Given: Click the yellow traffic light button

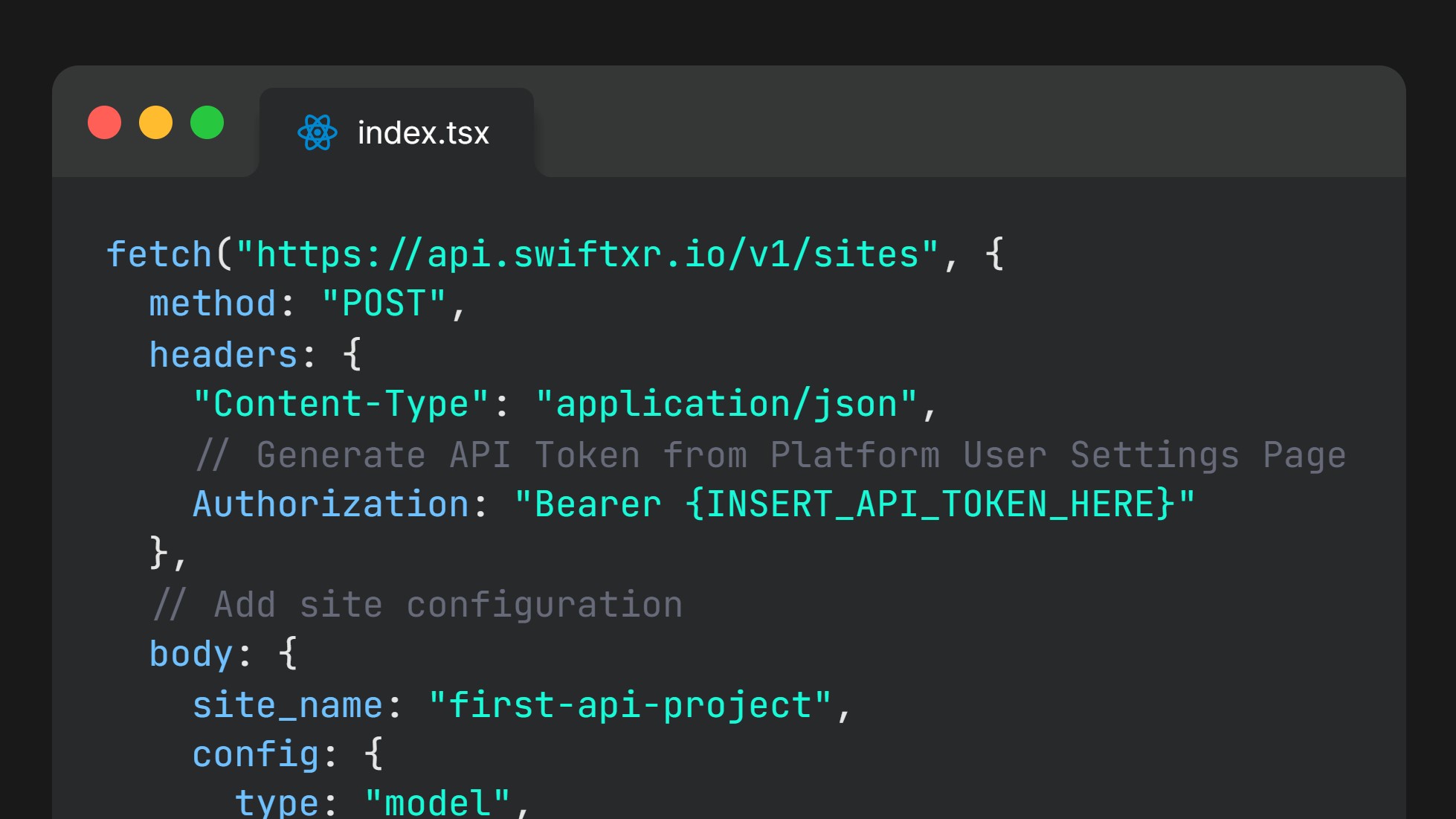Looking at the screenshot, I should pyautogui.click(x=156, y=123).
